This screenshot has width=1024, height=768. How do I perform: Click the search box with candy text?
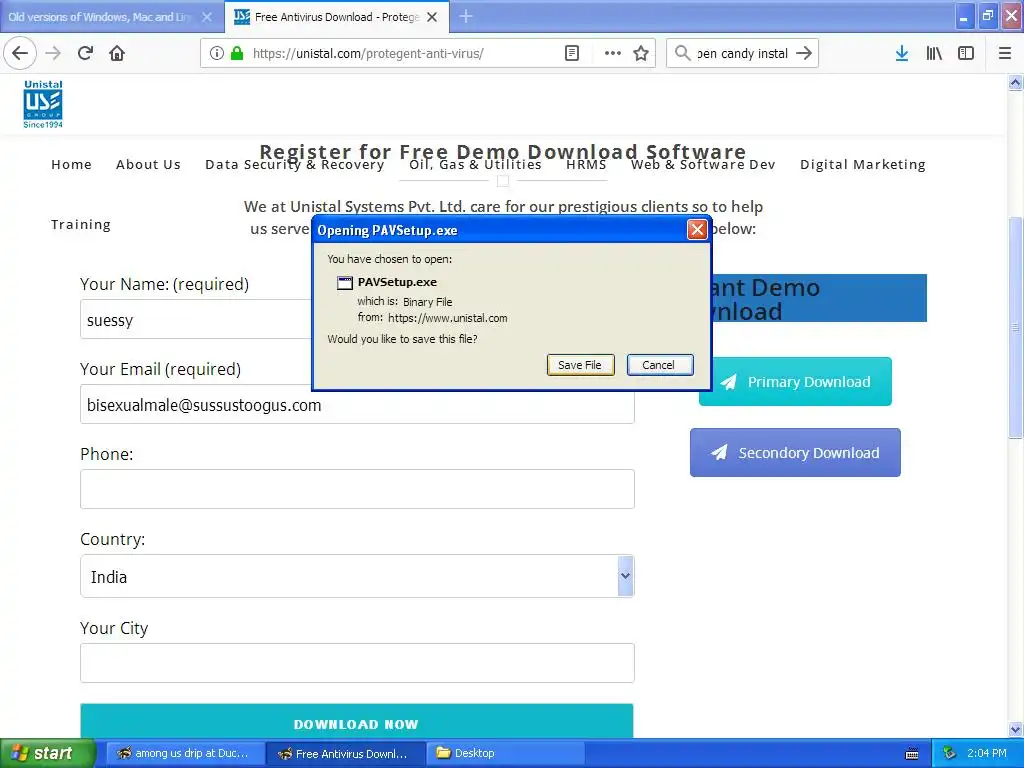(743, 54)
